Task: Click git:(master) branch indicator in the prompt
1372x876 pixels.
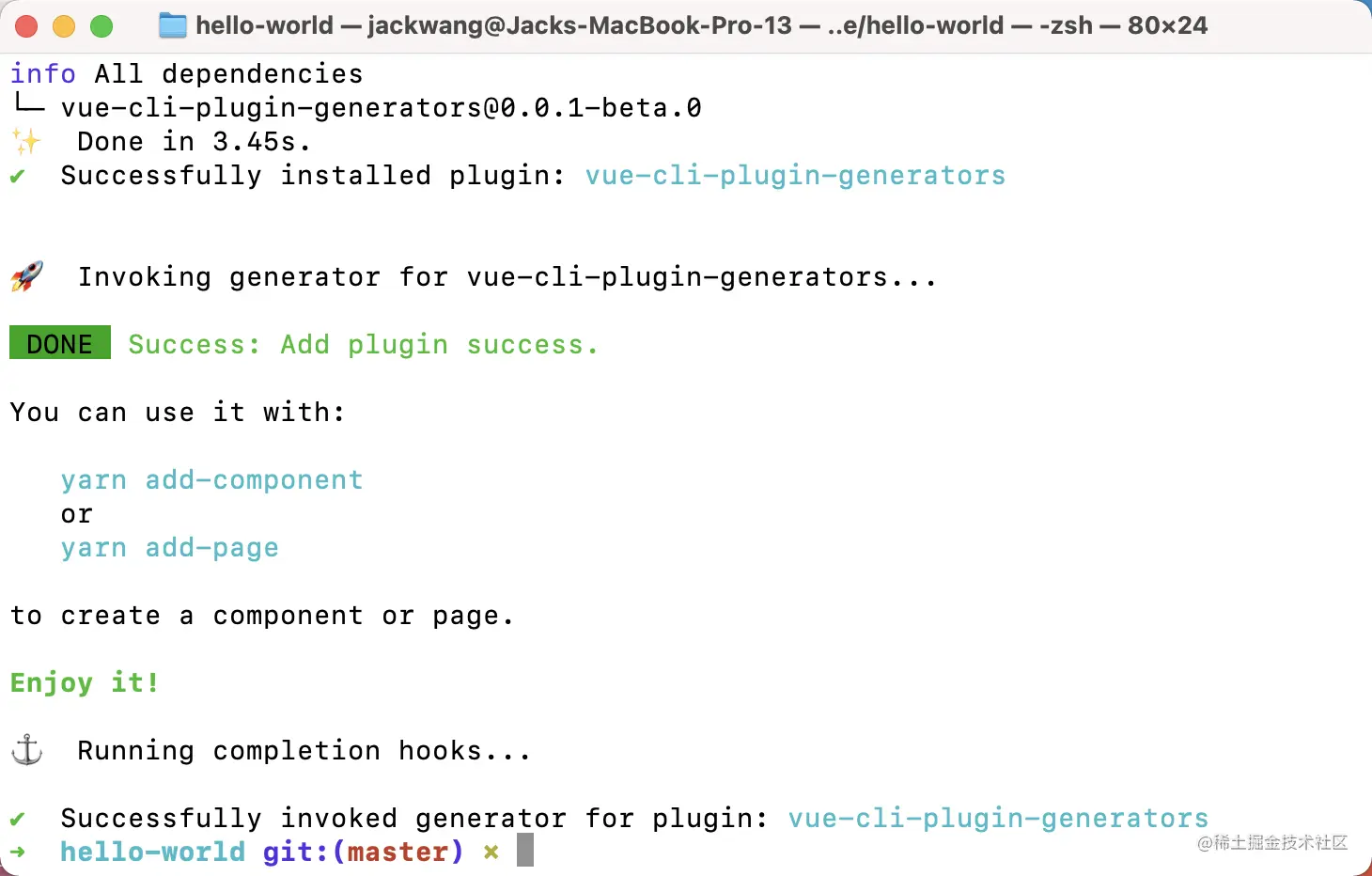Action: (363, 853)
